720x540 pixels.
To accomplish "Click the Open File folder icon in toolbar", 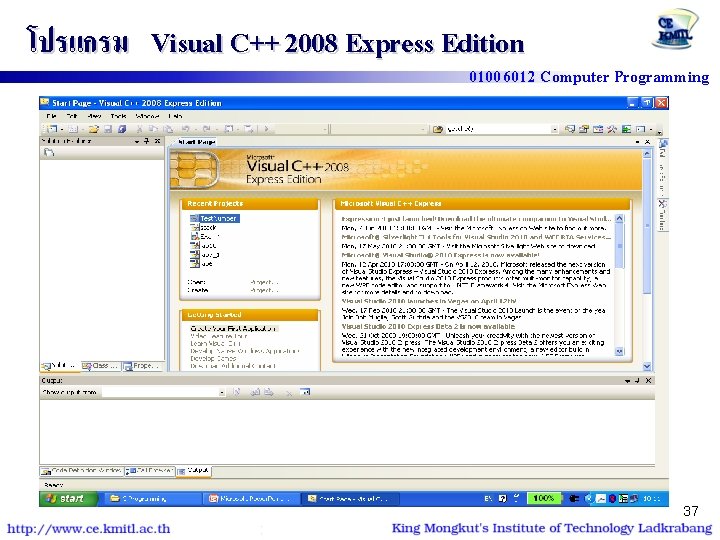I will (94, 129).
